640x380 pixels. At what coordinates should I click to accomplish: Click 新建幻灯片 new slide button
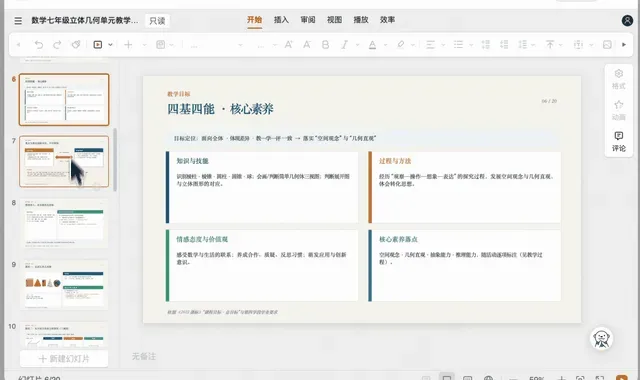(64, 359)
